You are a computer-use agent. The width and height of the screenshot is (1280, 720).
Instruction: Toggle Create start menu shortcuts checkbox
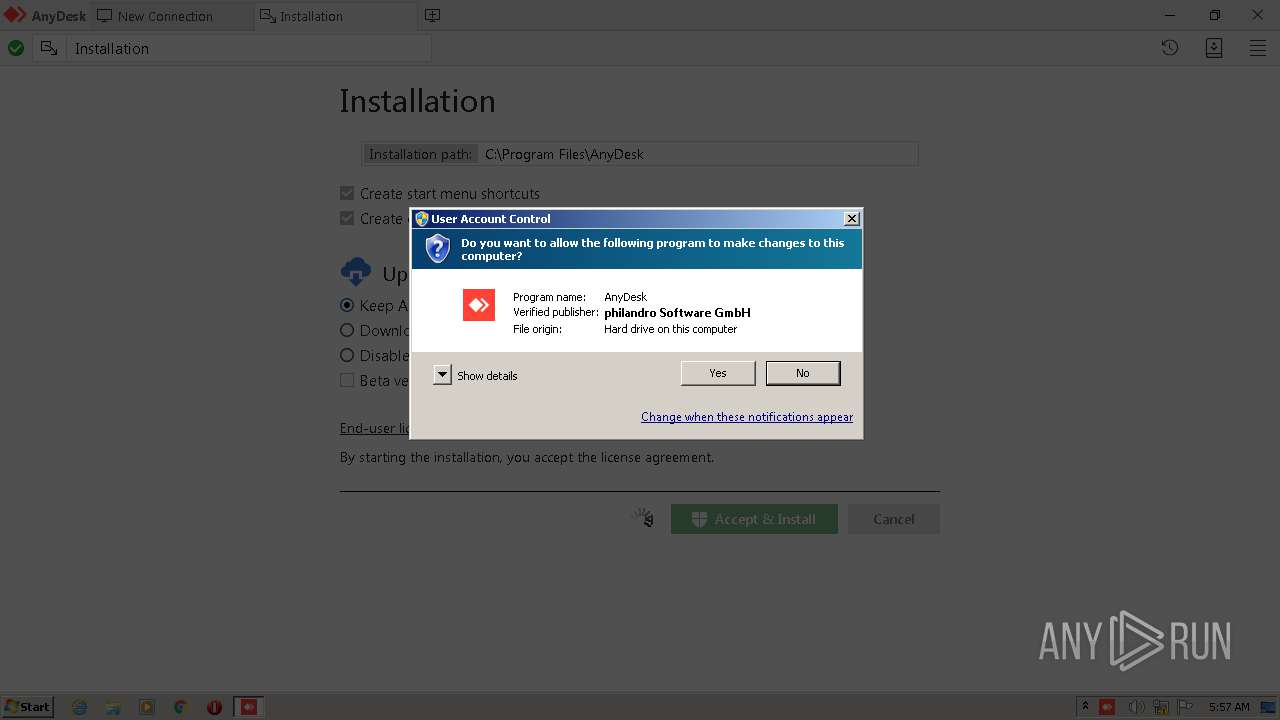pos(347,194)
